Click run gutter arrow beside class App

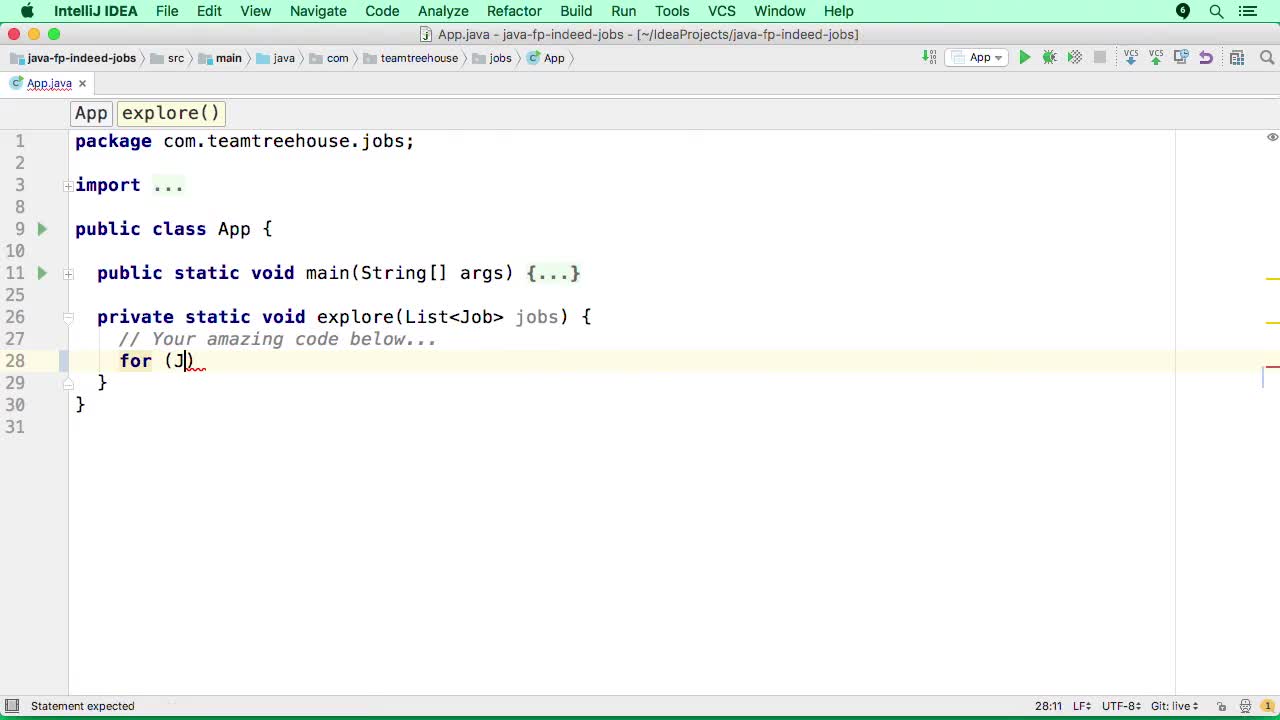point(42,229)
